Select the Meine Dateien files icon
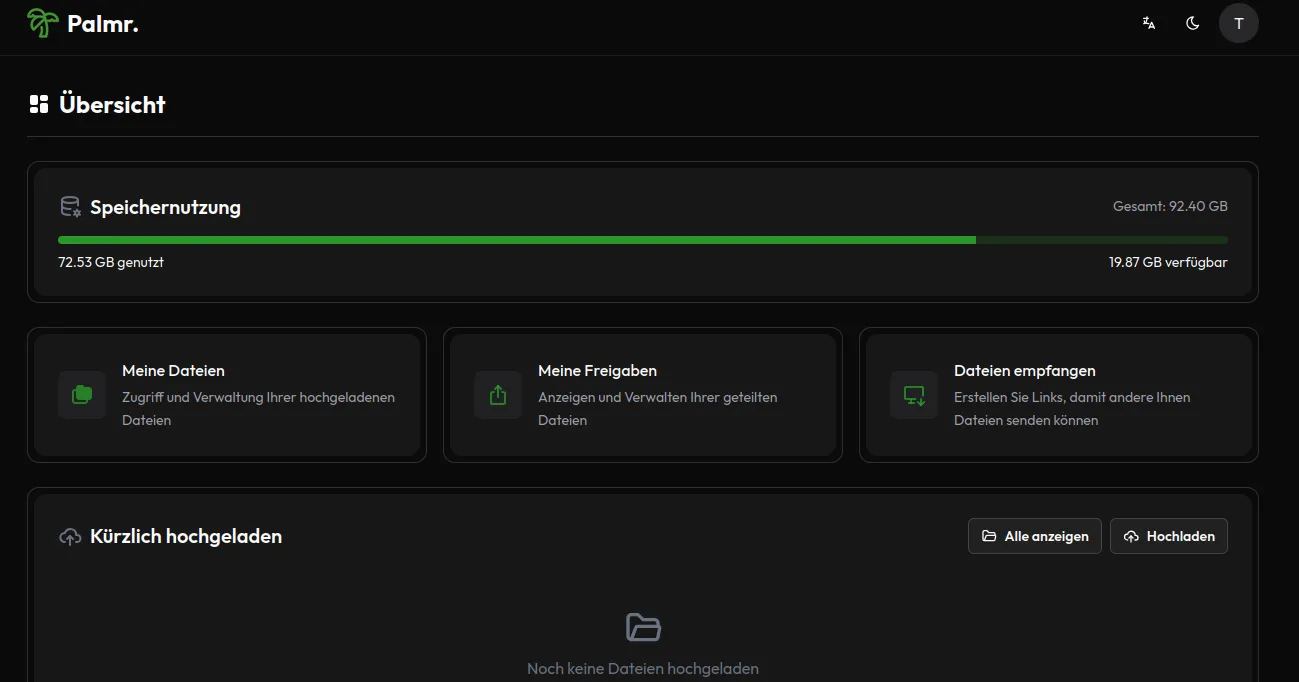 [81, 395]
